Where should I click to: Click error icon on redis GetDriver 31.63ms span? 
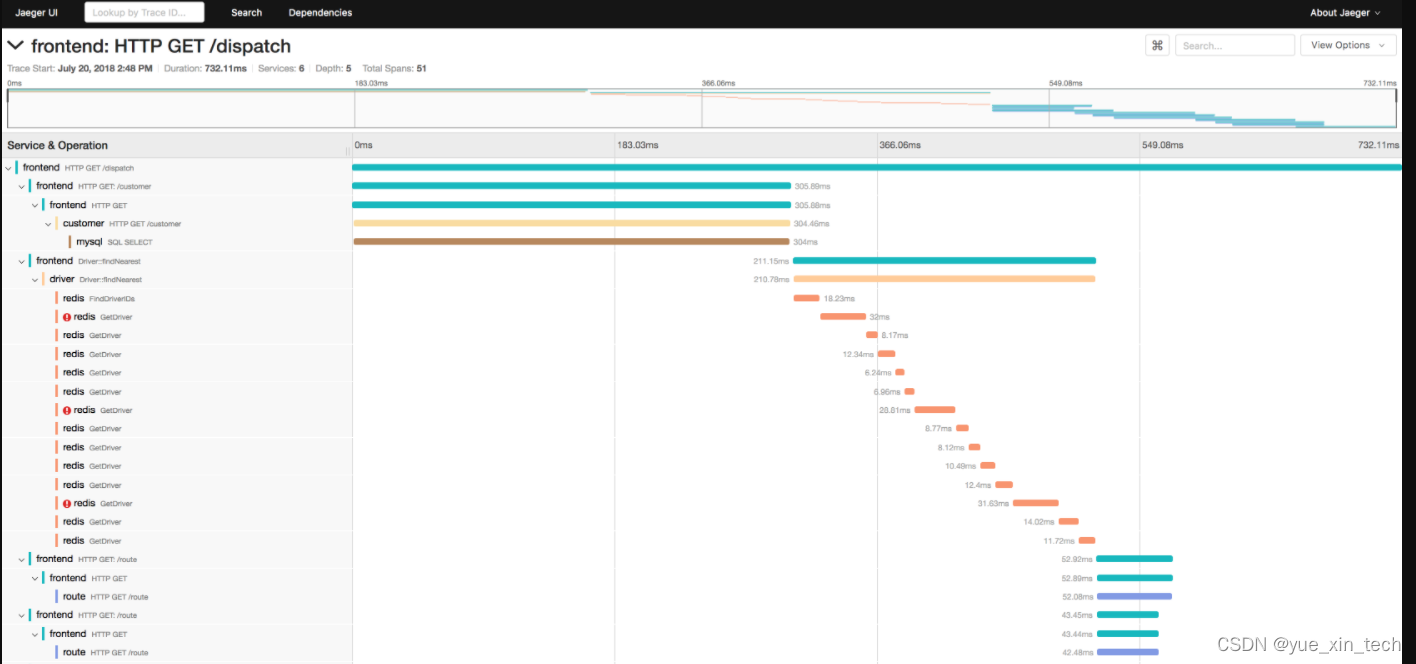(67, 503)
